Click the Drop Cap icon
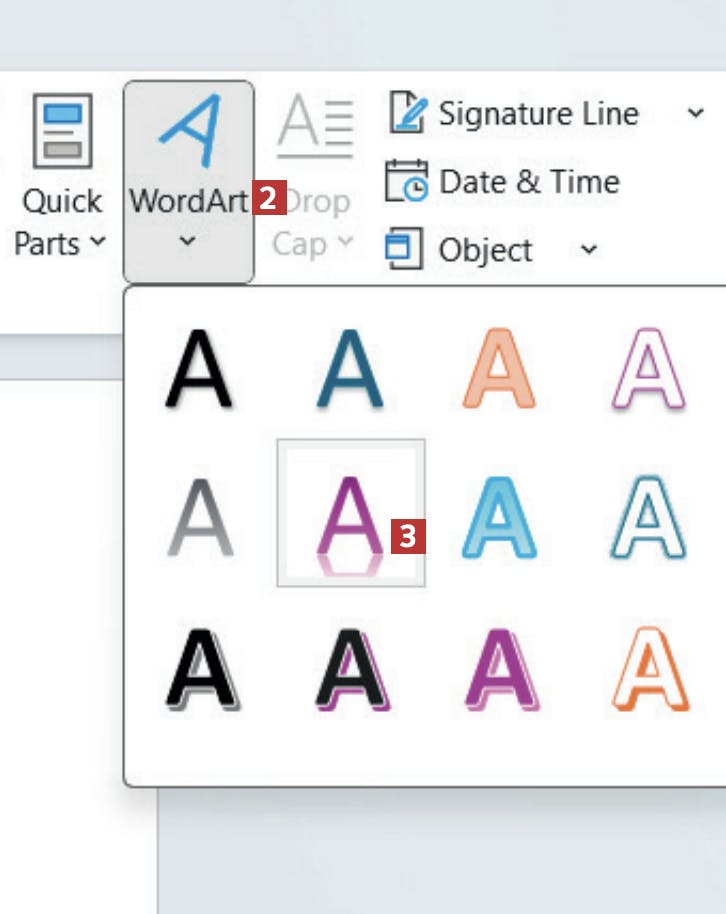Image resolution: width=726 pixels, height=914 pixels. pos(315,127)
